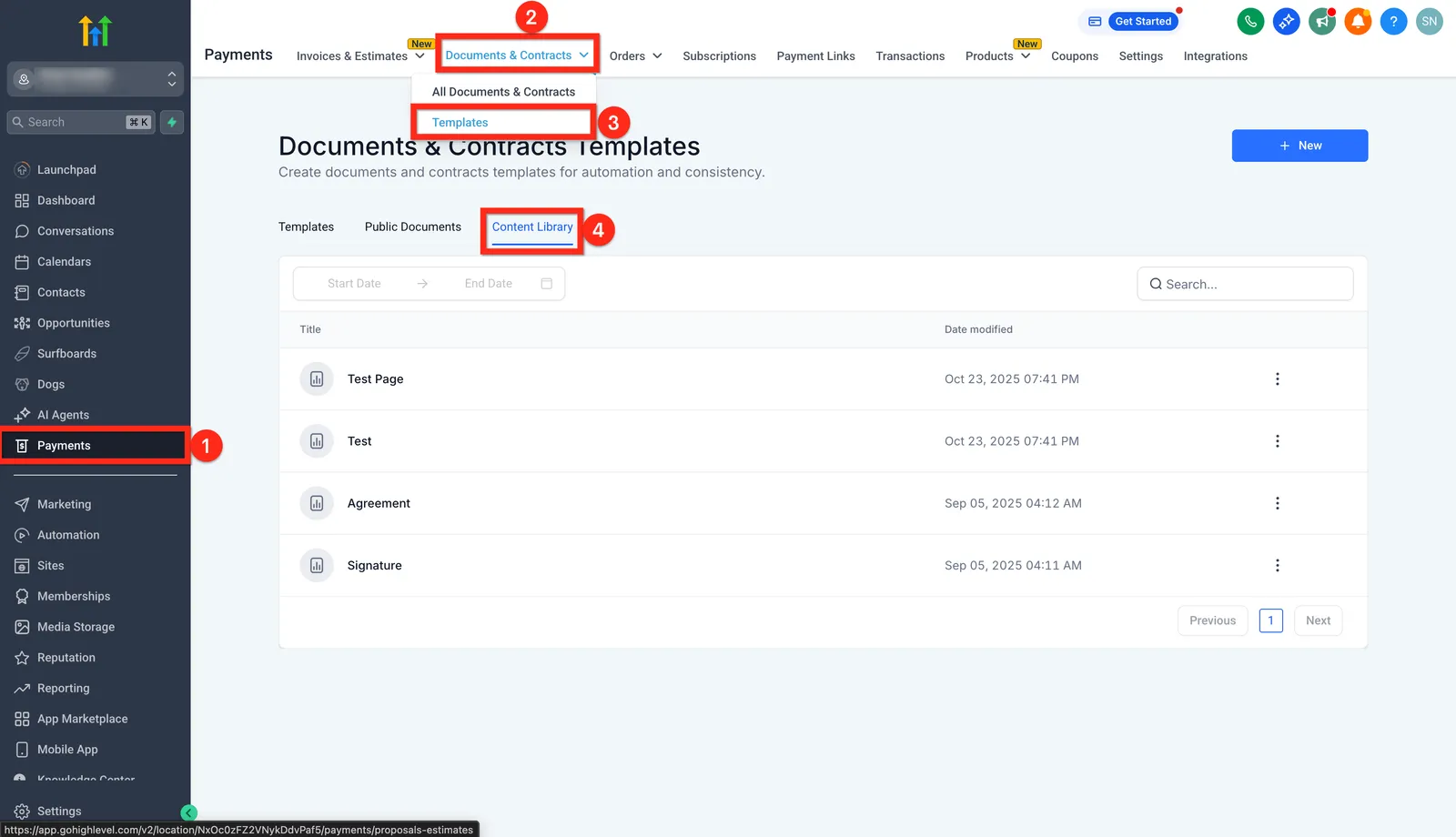
Task: Open Opportunities in the sidebar
Action: click(x=73, y=323)
